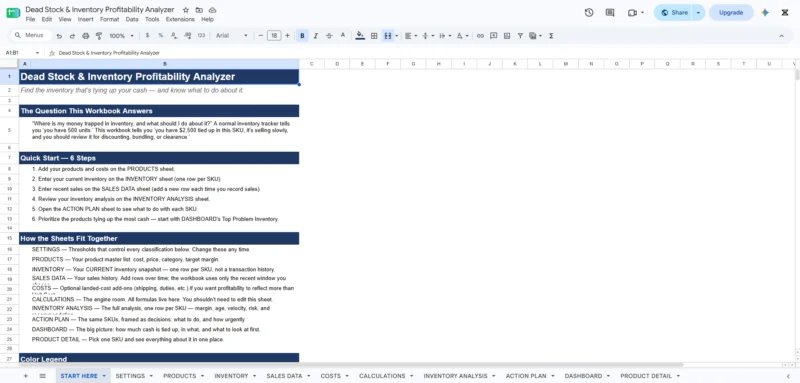Add a new sheet with plus button
The height and width of the screenshot is (383, 800).
[26, 376]
